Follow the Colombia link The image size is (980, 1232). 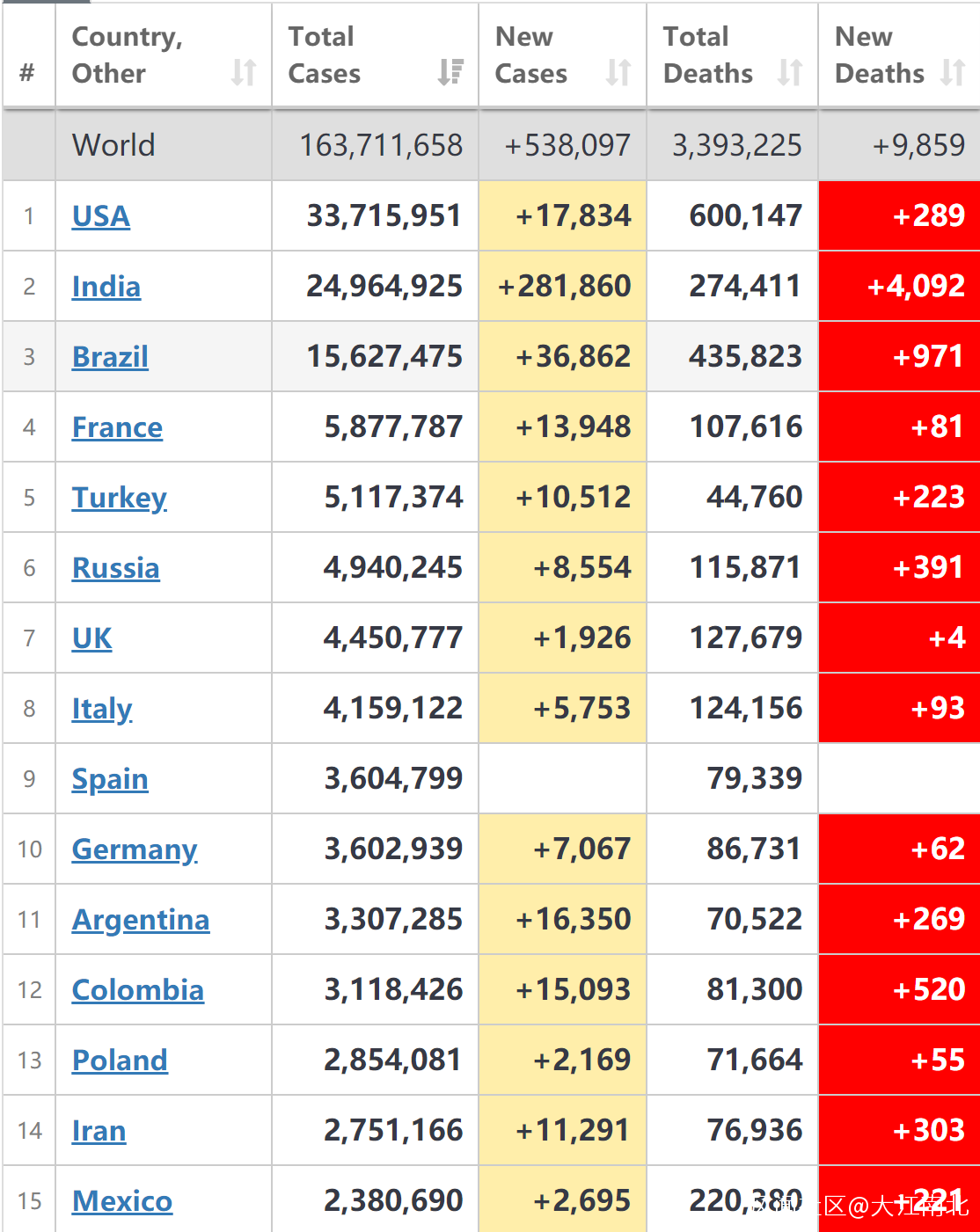coord(138,990)
